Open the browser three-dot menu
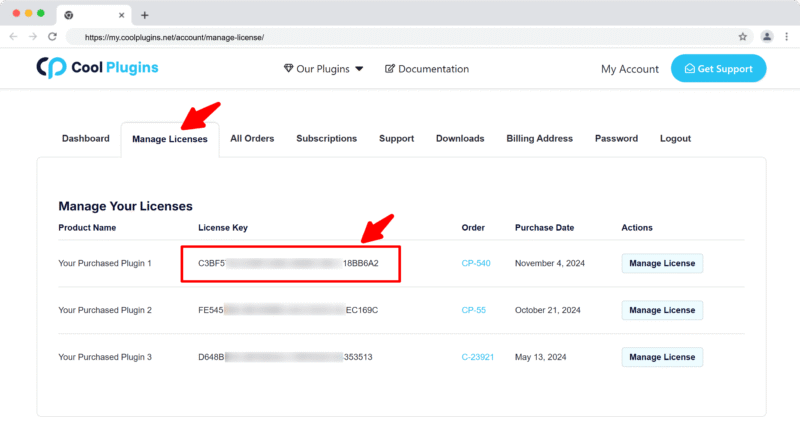The width and height of the screenshot is (800, 447). [x=787, y=36]
